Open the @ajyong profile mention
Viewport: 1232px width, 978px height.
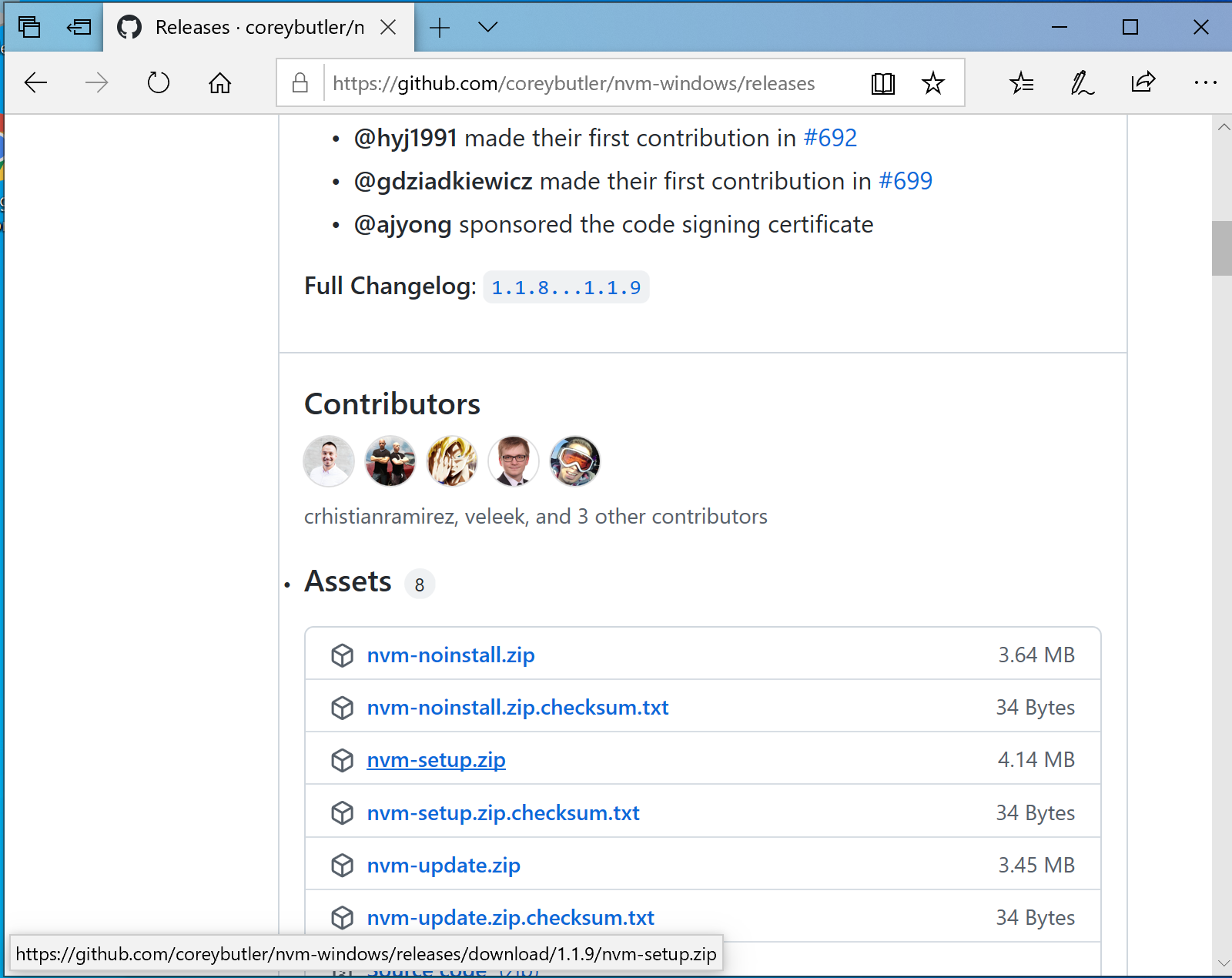403,224
